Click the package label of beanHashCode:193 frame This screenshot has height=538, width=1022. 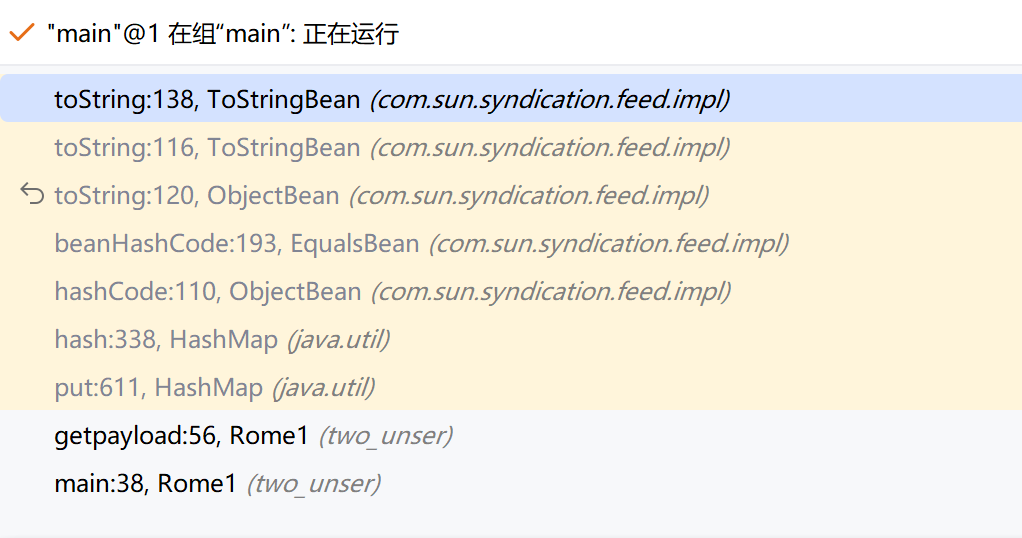click(608, 244)
